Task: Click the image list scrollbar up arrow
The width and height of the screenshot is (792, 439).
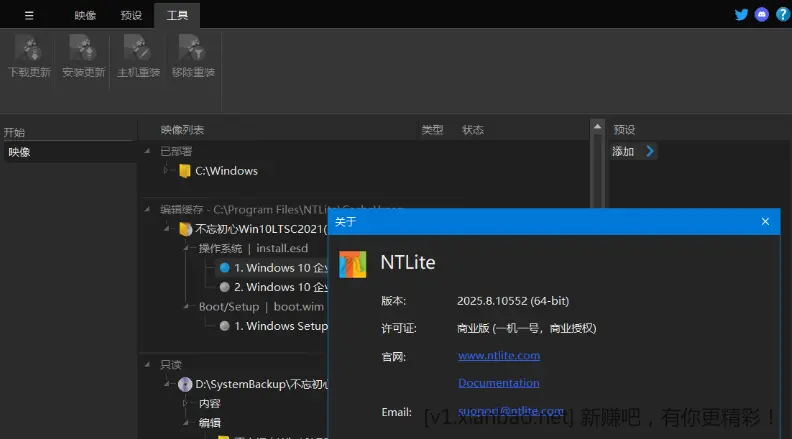Action: [x=597, y=128]
